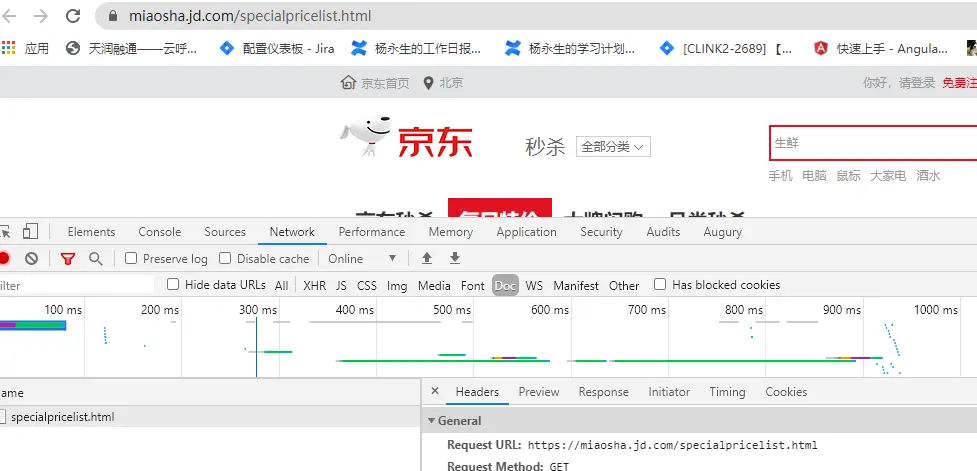Select the Network panel tab
The height and width of the screenshot is (471, 977).
(292, 232)
